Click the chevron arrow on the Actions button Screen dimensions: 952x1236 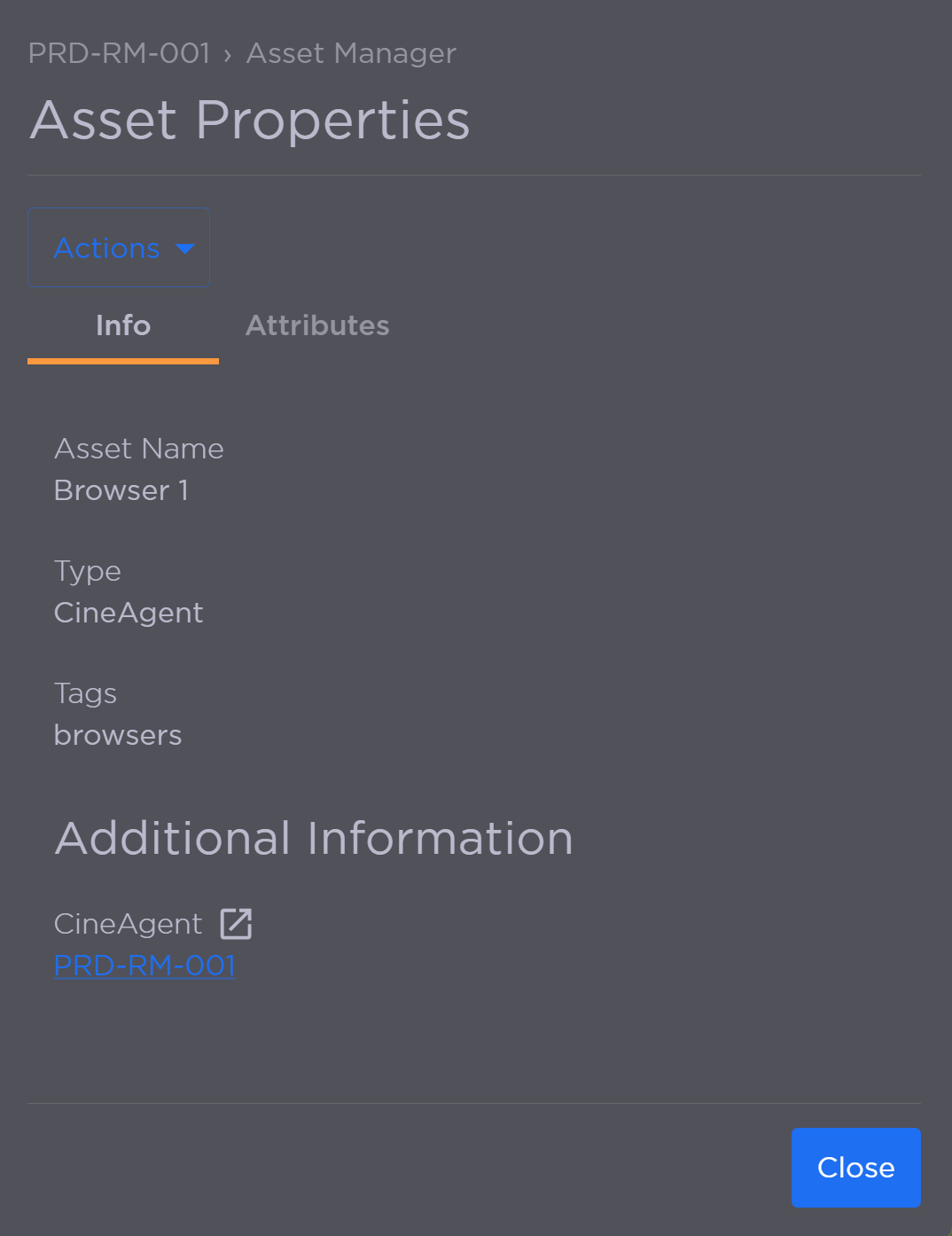[x=184, y=249]
